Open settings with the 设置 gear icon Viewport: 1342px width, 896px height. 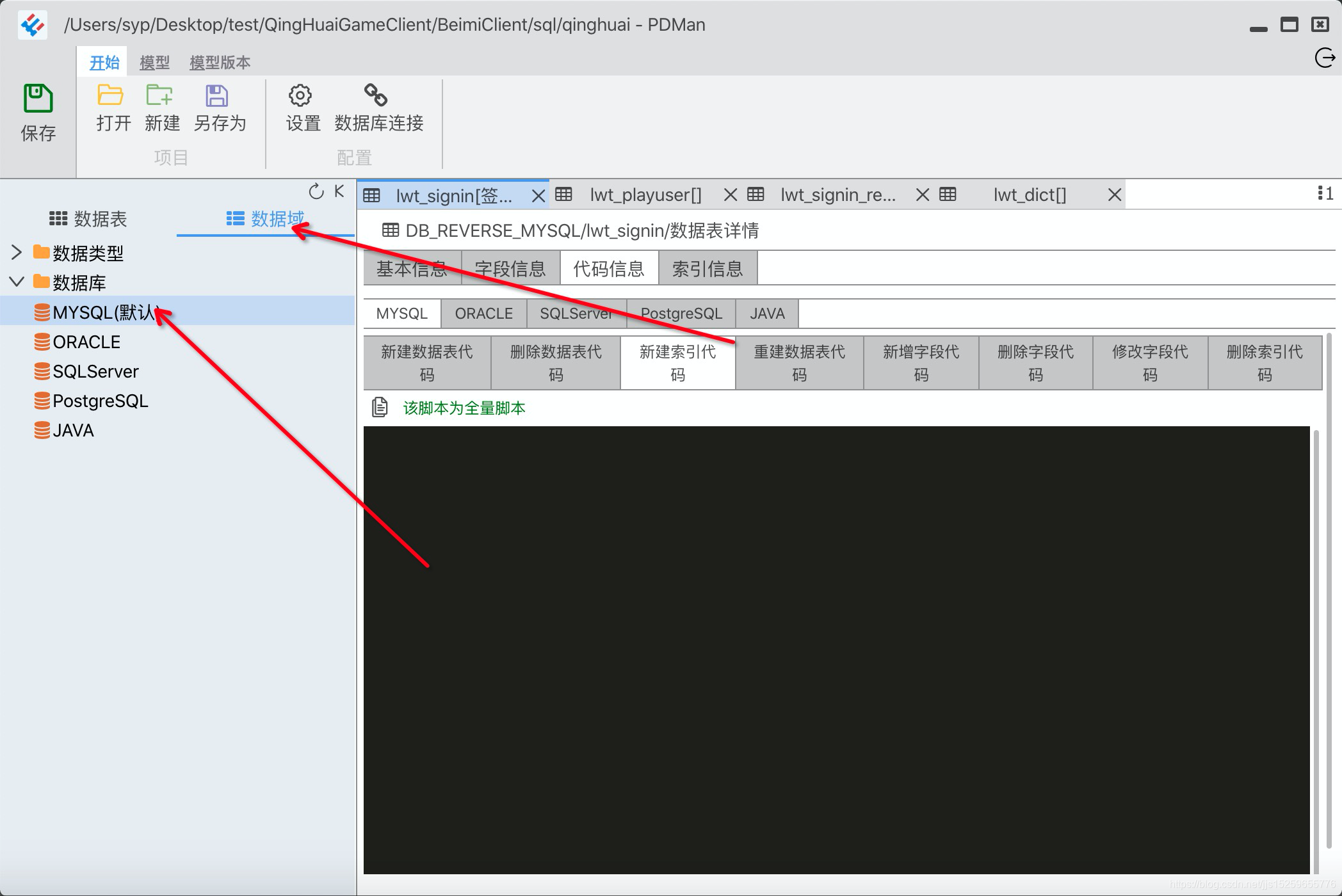(300, 96)
